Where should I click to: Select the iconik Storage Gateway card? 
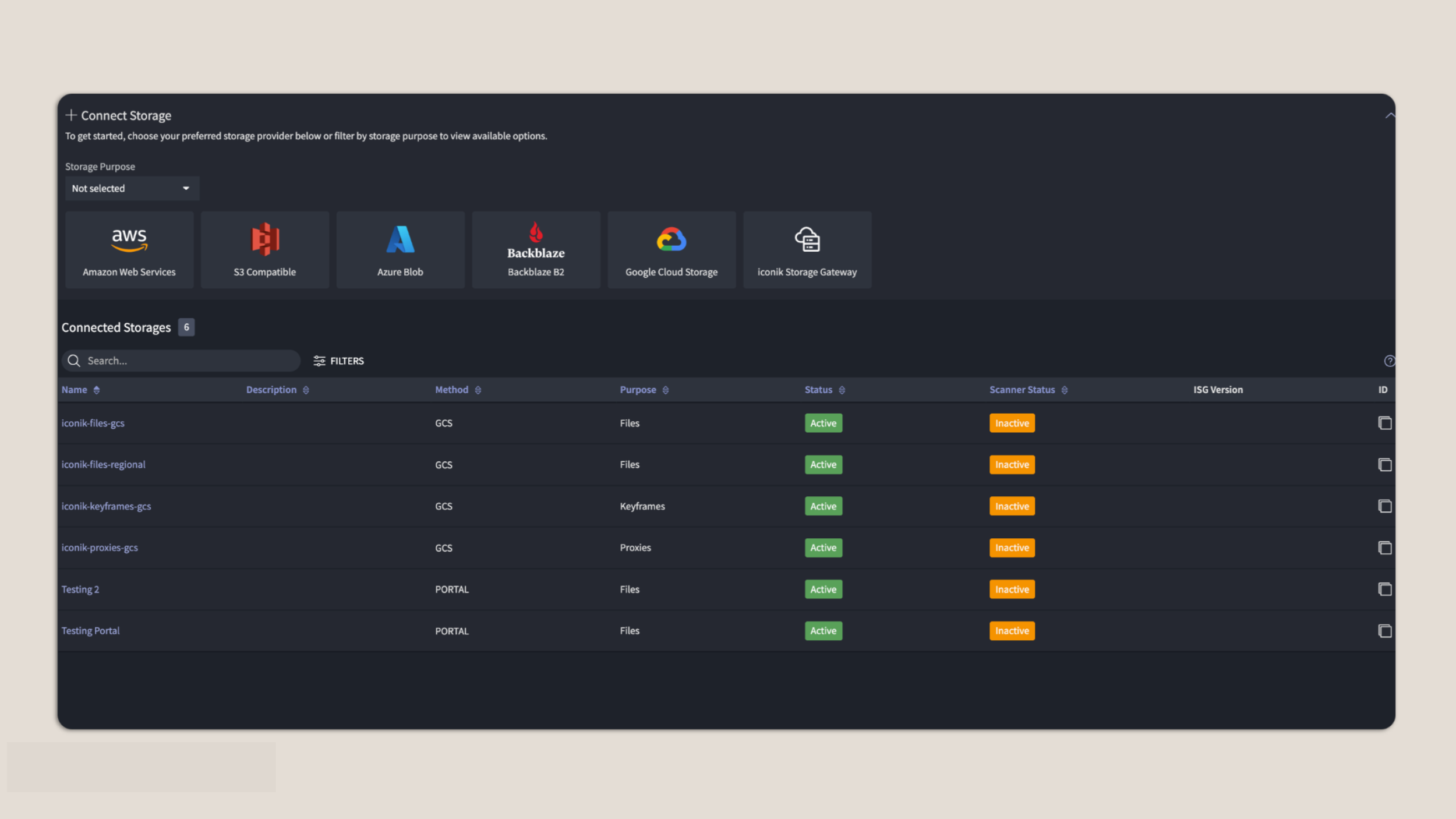pyautogui.click(x=807, y=250)
